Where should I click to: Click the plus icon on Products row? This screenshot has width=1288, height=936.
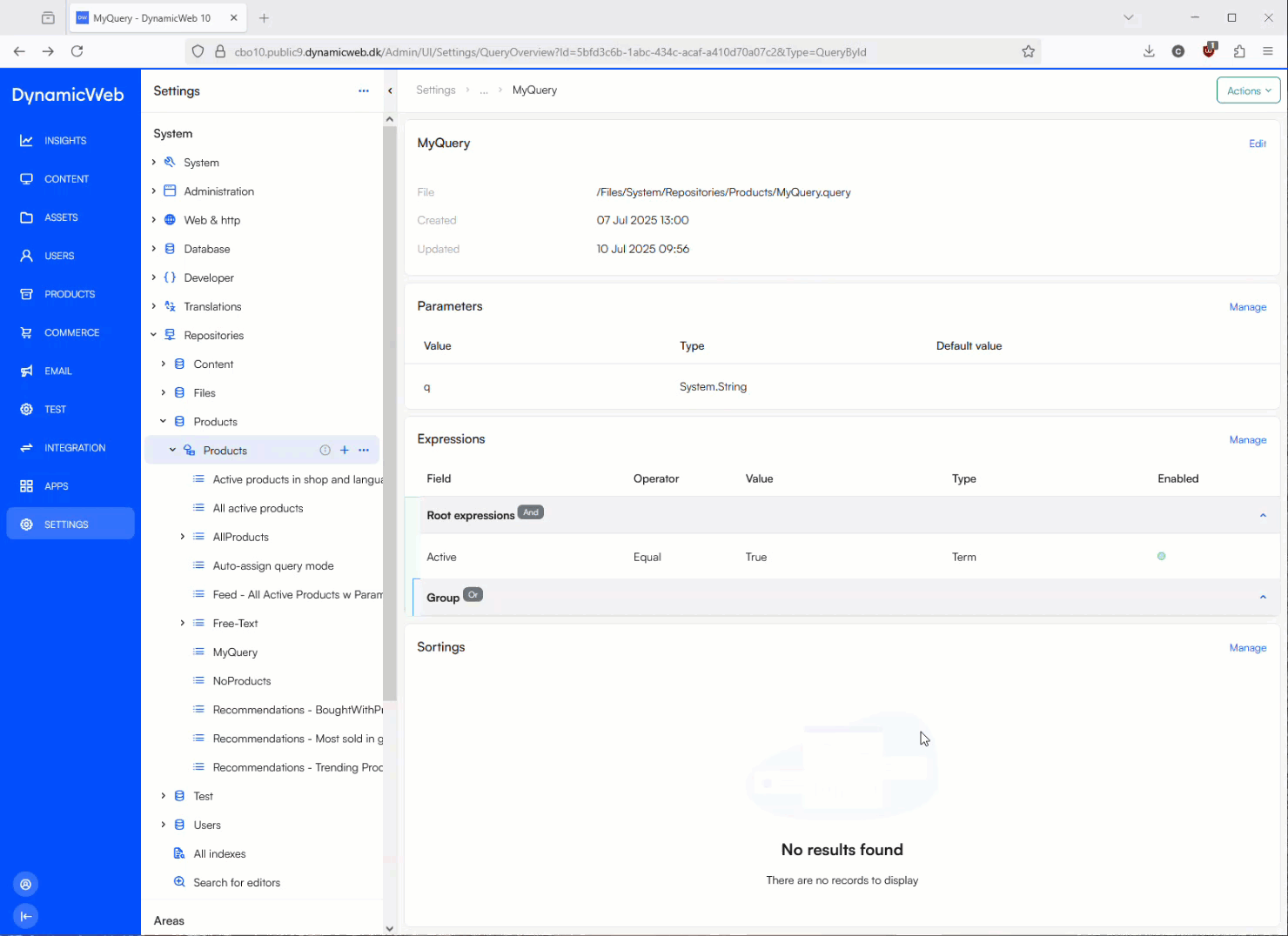click(x=345, y=451)
